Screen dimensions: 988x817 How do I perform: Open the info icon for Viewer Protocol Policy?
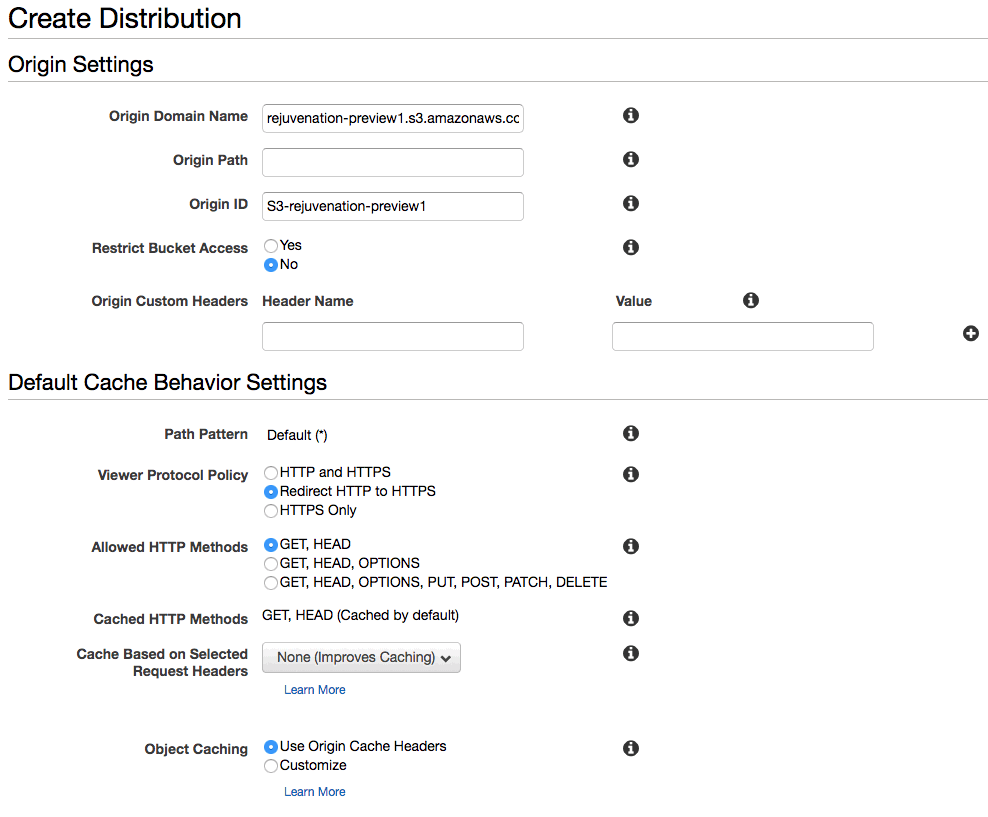coord(631,474)
